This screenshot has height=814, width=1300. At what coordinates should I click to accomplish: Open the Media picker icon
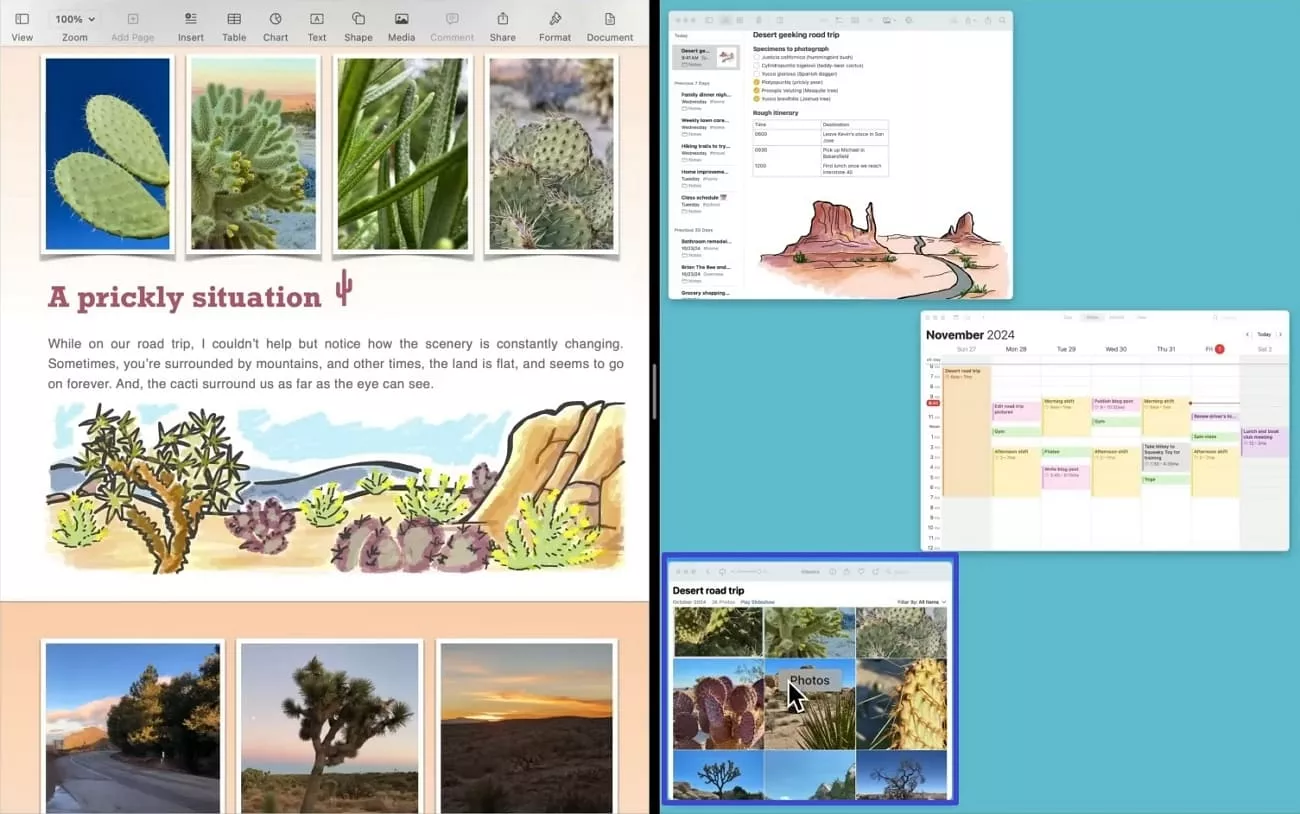pyautogui.click(x=401, y=19)
